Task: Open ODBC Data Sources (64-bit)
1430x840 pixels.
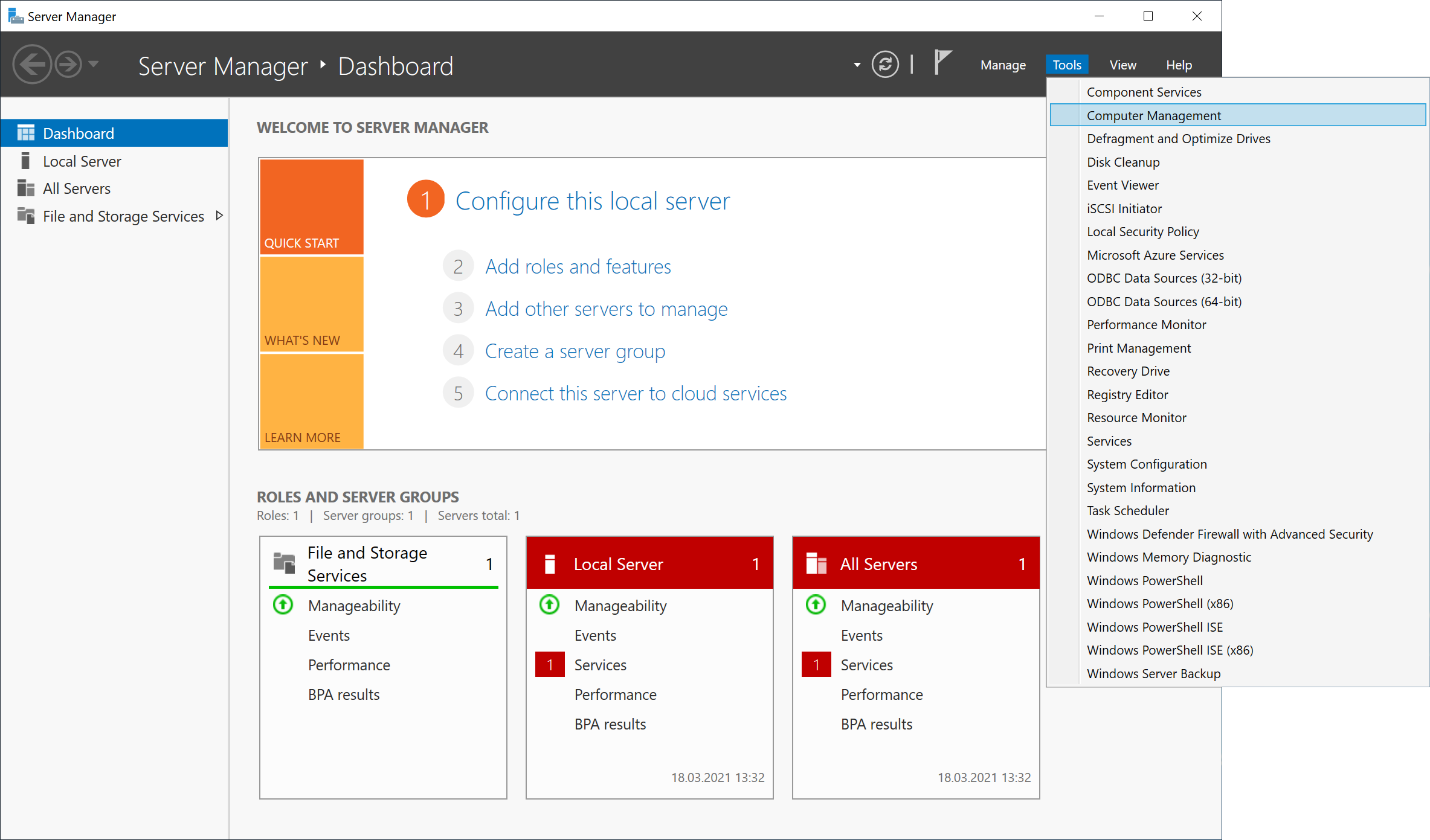Action: pyautogui.click(x=1238, y=301)
